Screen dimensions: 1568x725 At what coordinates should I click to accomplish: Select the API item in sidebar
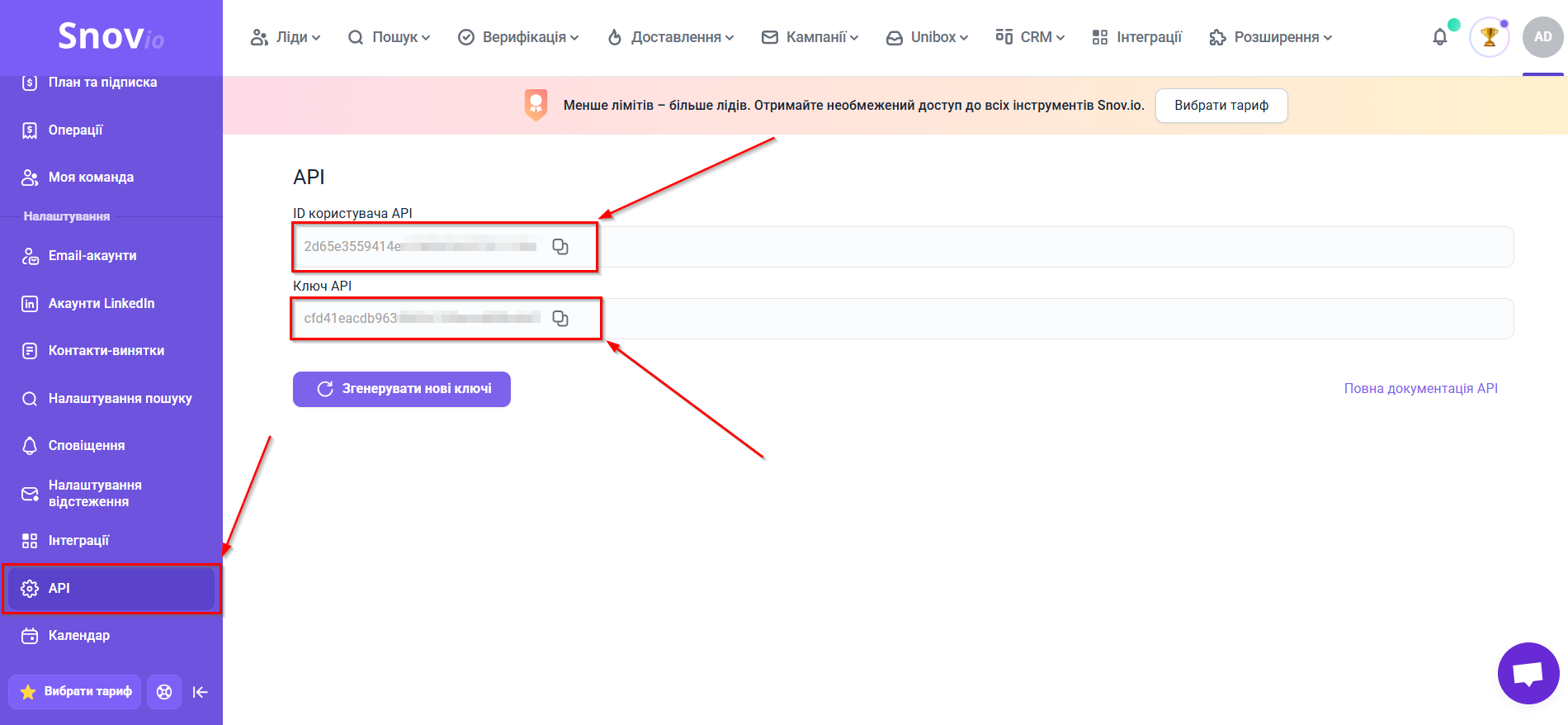point(111,589)
